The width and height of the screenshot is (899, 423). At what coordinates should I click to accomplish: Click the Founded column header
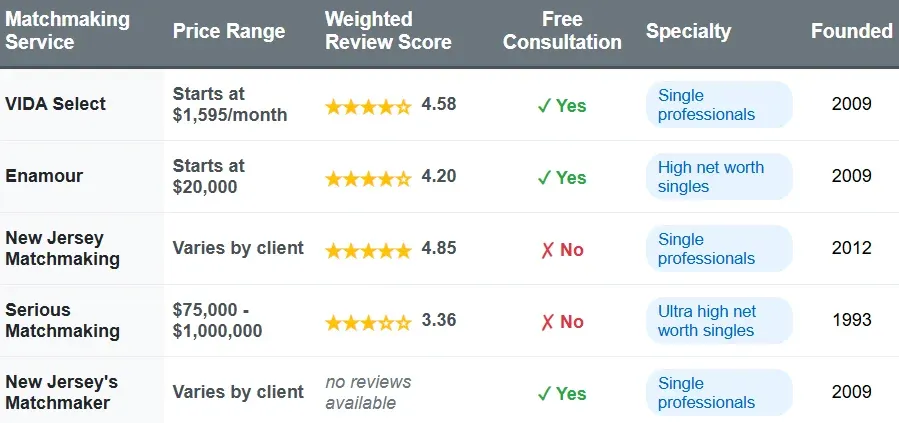point(851,31)
